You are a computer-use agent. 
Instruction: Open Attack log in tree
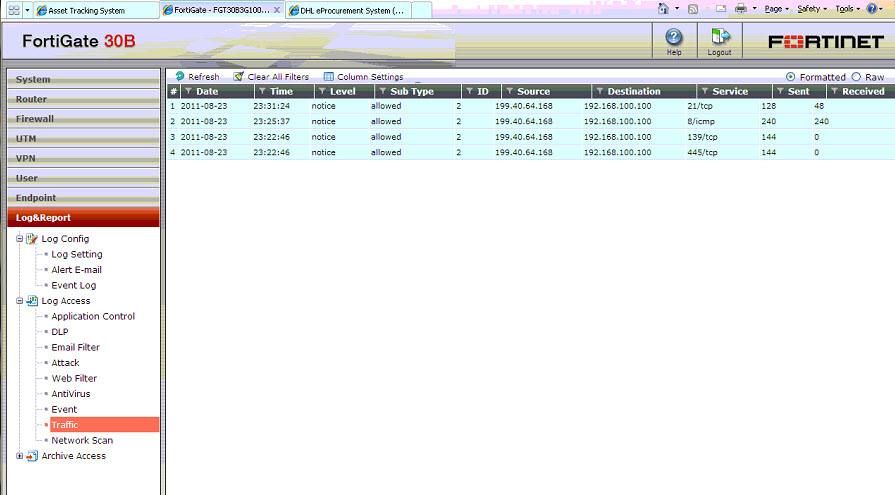(65, 363)
